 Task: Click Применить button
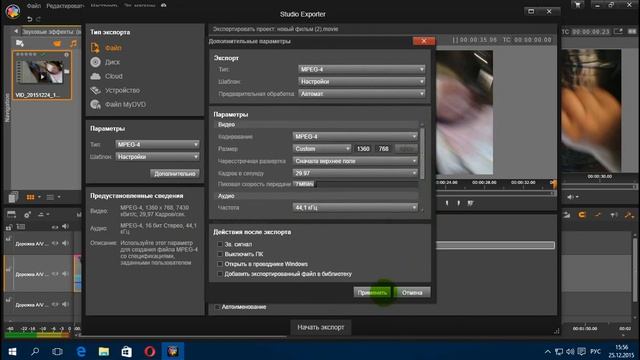[x=372, y=293]
